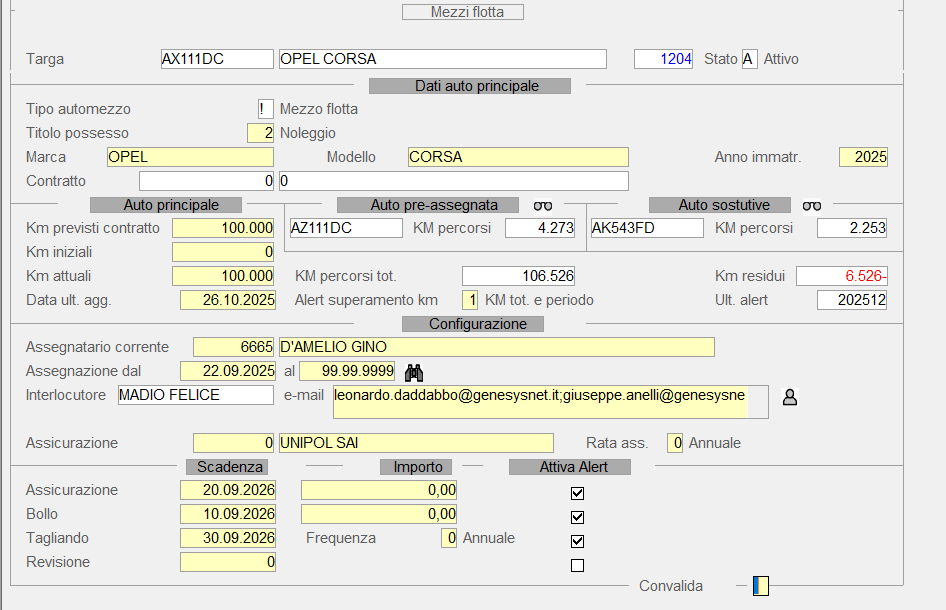
Task: Click the Targa field with AX111DC
Action: pyautogui.click(x=217, y=59)
